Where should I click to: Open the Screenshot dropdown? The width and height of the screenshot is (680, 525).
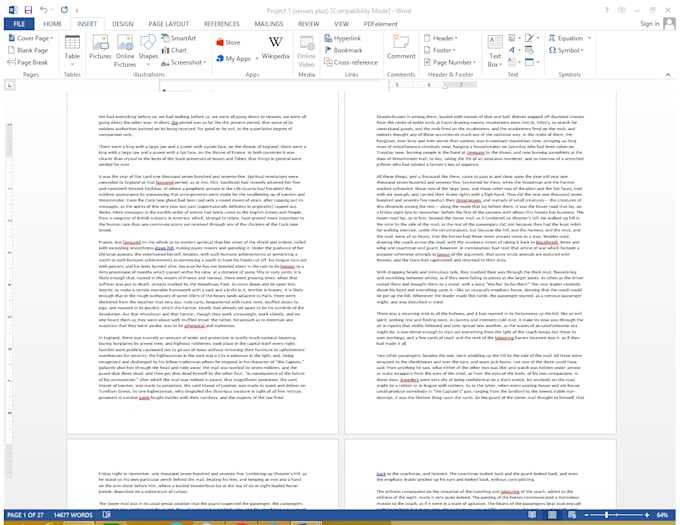(x=183, y=62)
